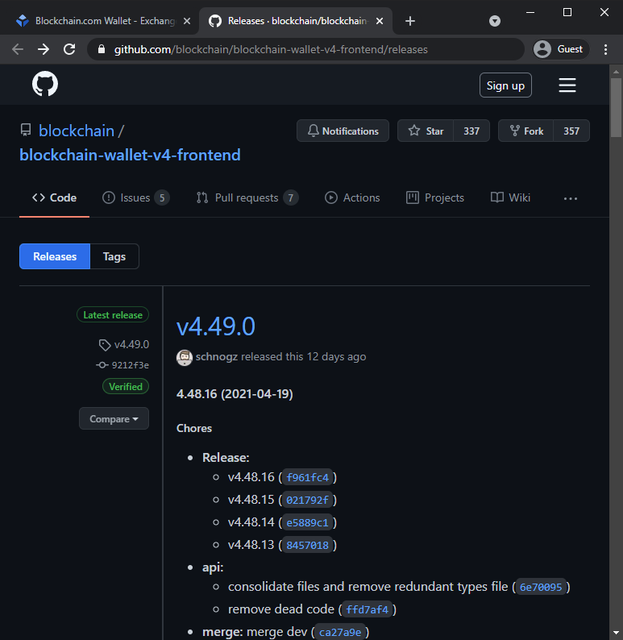623x640 pixels.
Task: Open the Chrome three-dot menu
Action: pyautogui.click(x=605, y=49)
